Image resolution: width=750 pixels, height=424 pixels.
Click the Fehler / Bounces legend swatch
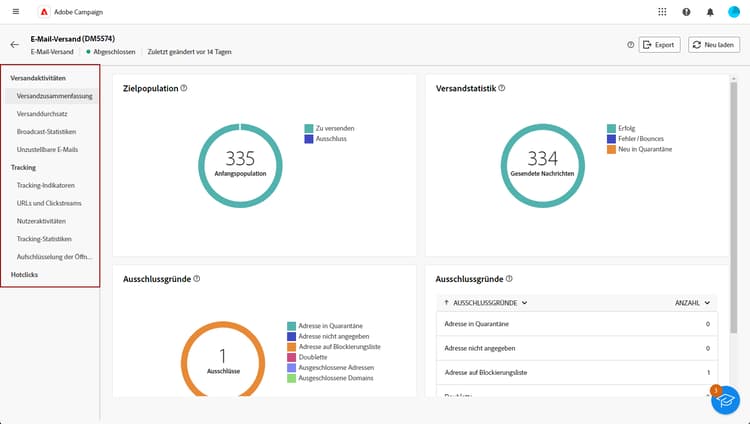coord(611,139)
